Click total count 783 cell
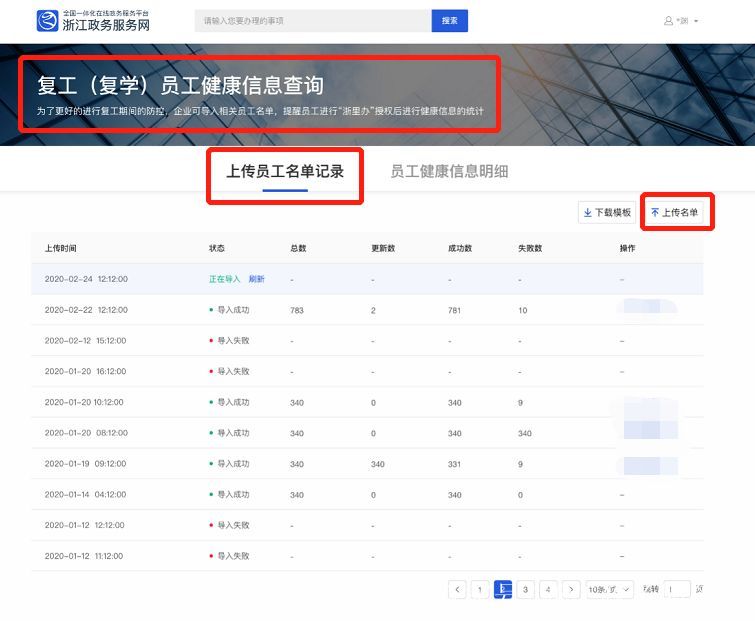 (297, 310)
